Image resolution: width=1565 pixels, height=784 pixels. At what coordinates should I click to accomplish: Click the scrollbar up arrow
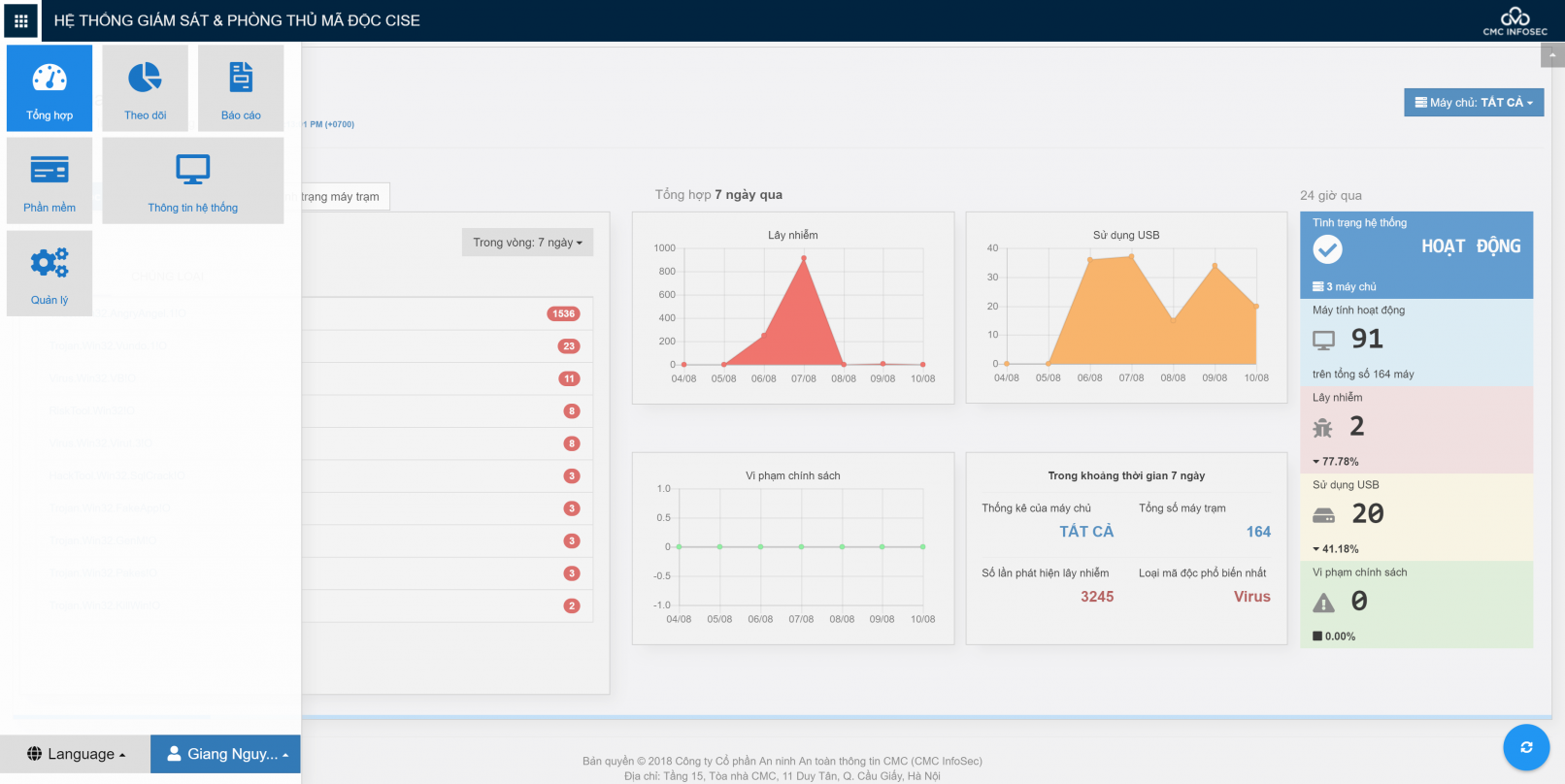pyautogui.click(x=1552, y=55)
